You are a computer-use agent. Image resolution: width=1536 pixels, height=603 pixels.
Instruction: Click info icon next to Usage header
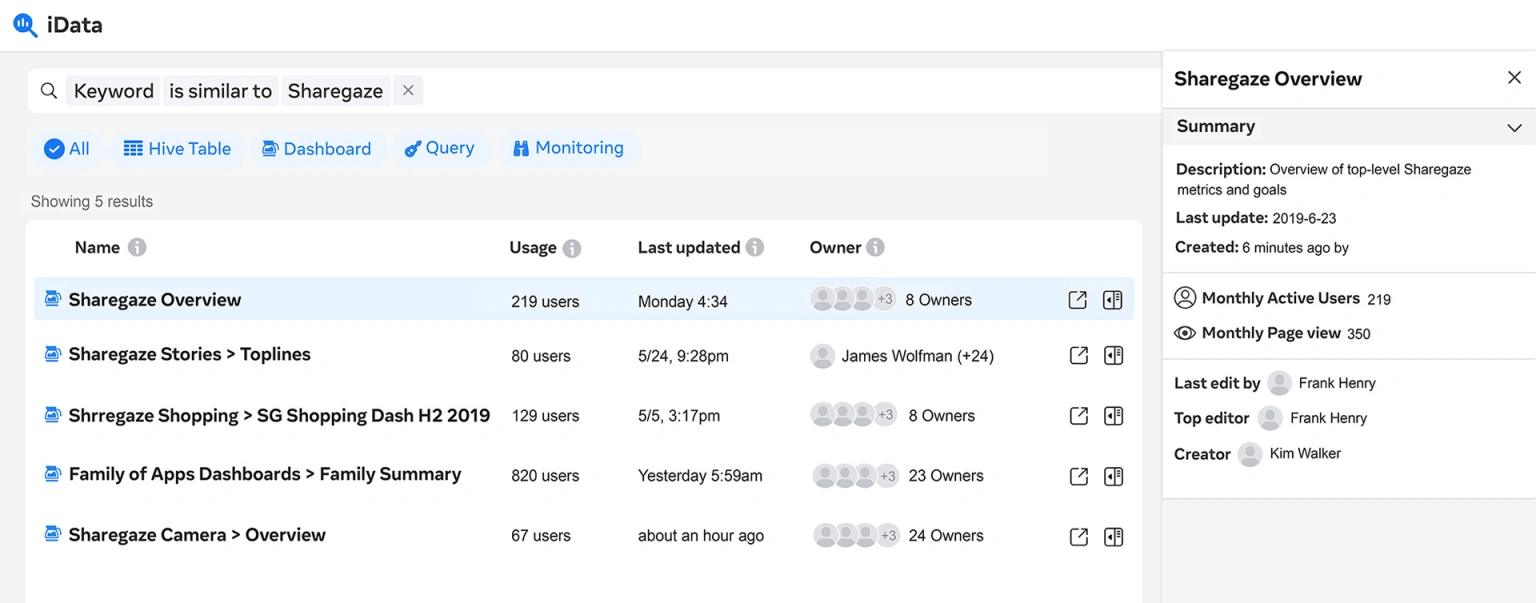click(572, 248)
